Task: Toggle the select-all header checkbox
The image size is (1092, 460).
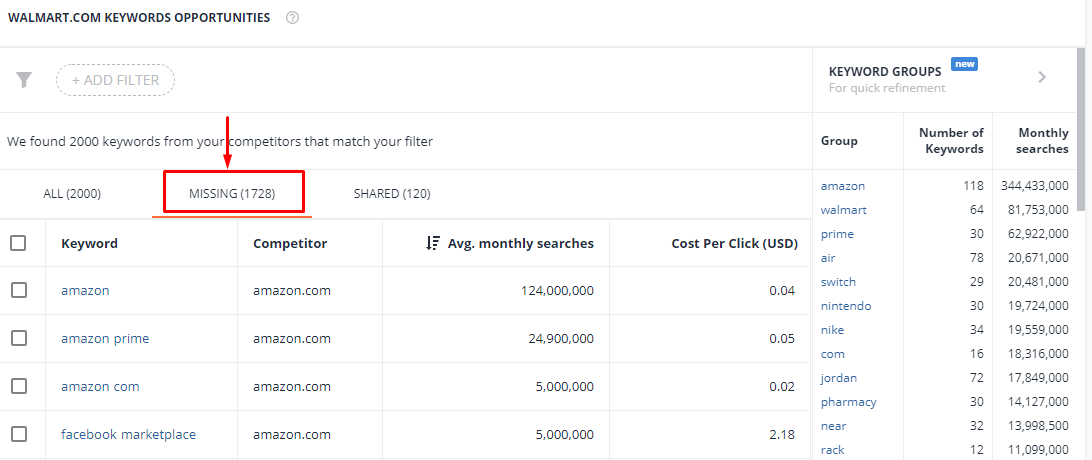Action: (x=19, y=243)
